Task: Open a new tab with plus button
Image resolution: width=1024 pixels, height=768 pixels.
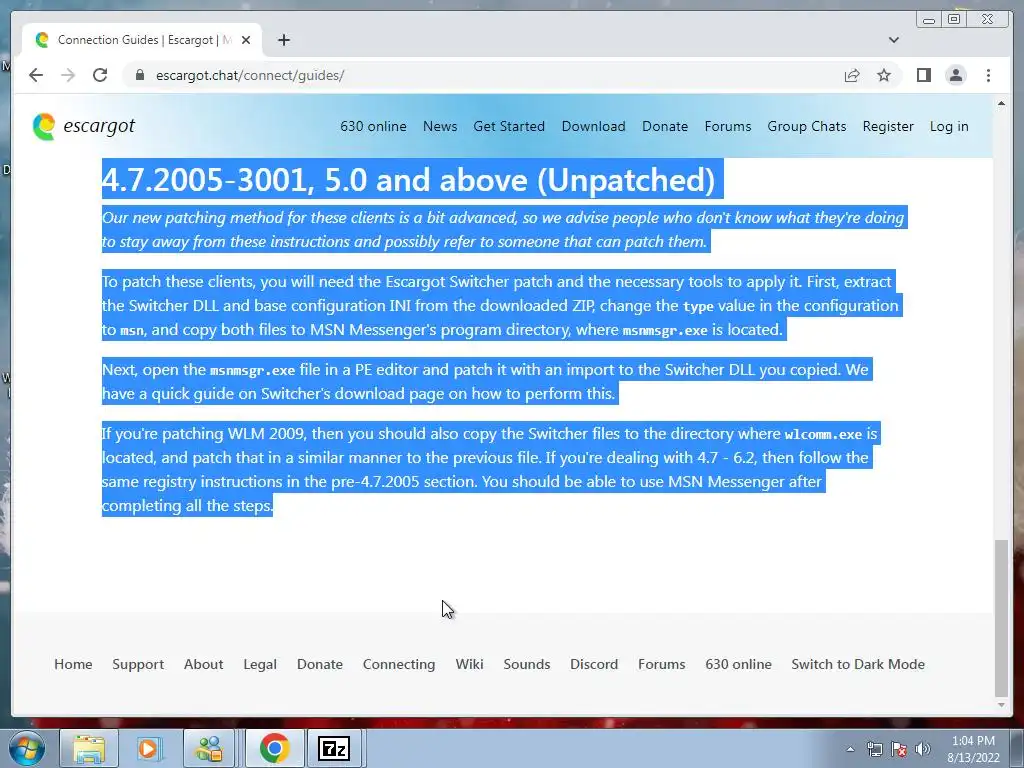Action: (x=283, y=40)
